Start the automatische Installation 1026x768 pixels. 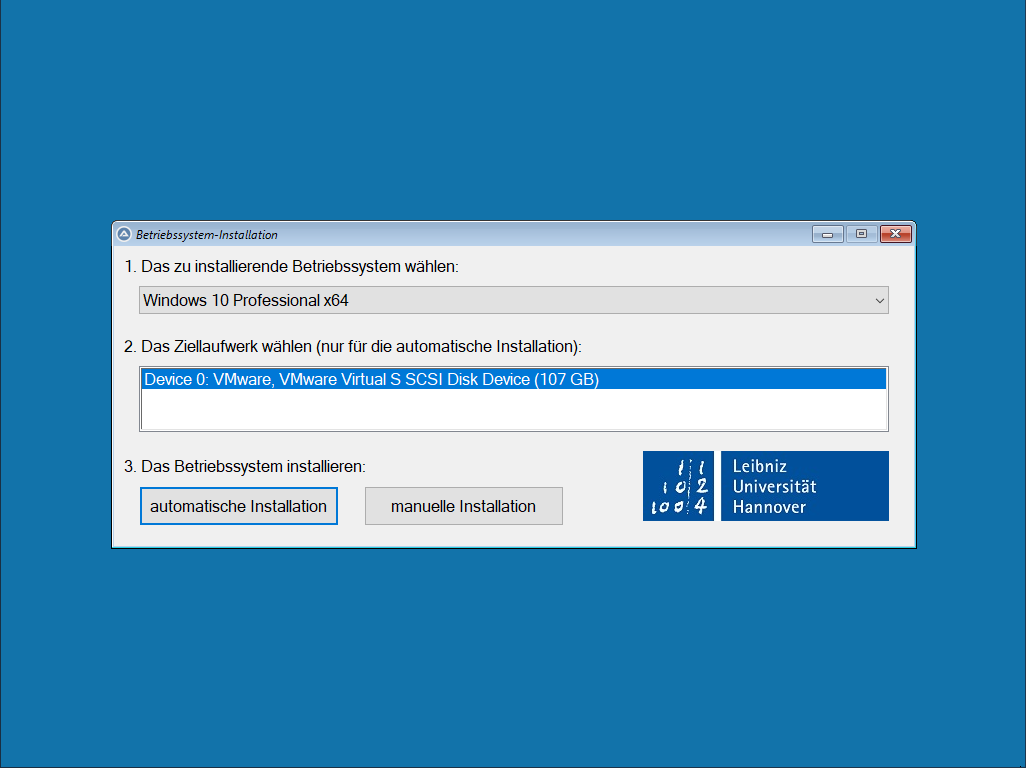tap(239, 506)
